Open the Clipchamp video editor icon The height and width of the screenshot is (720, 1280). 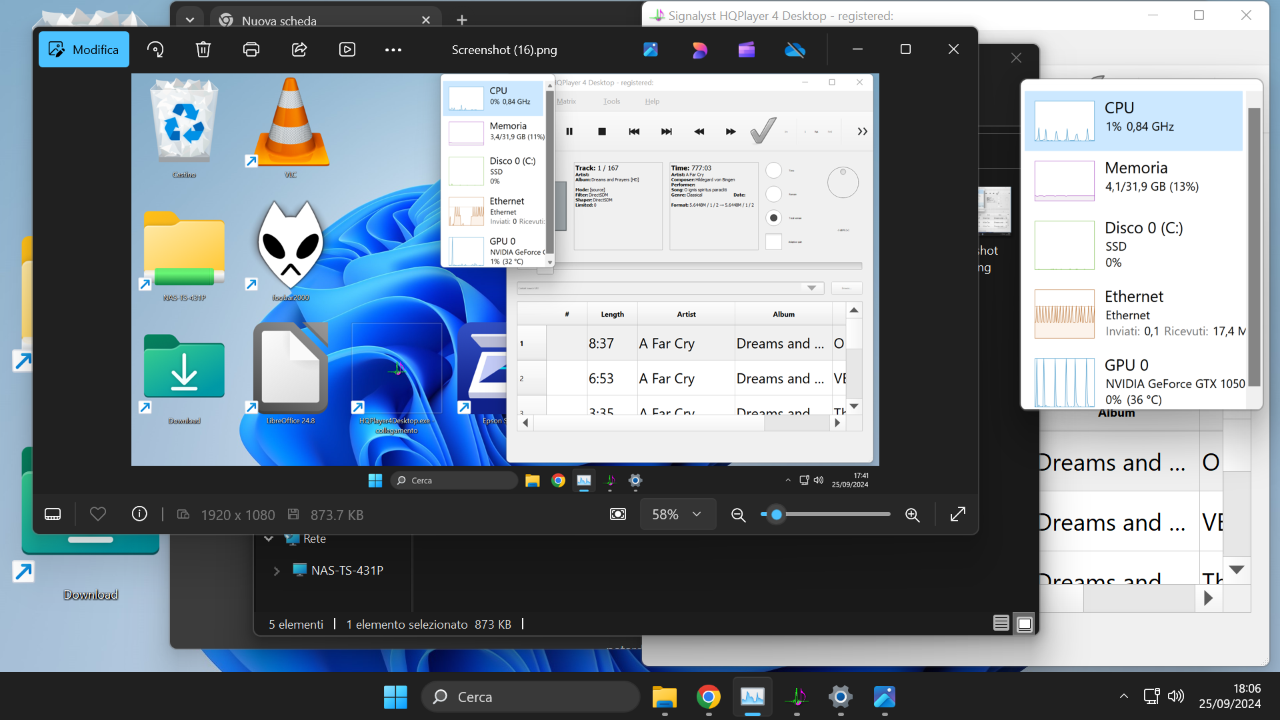(x=747, y=49)
